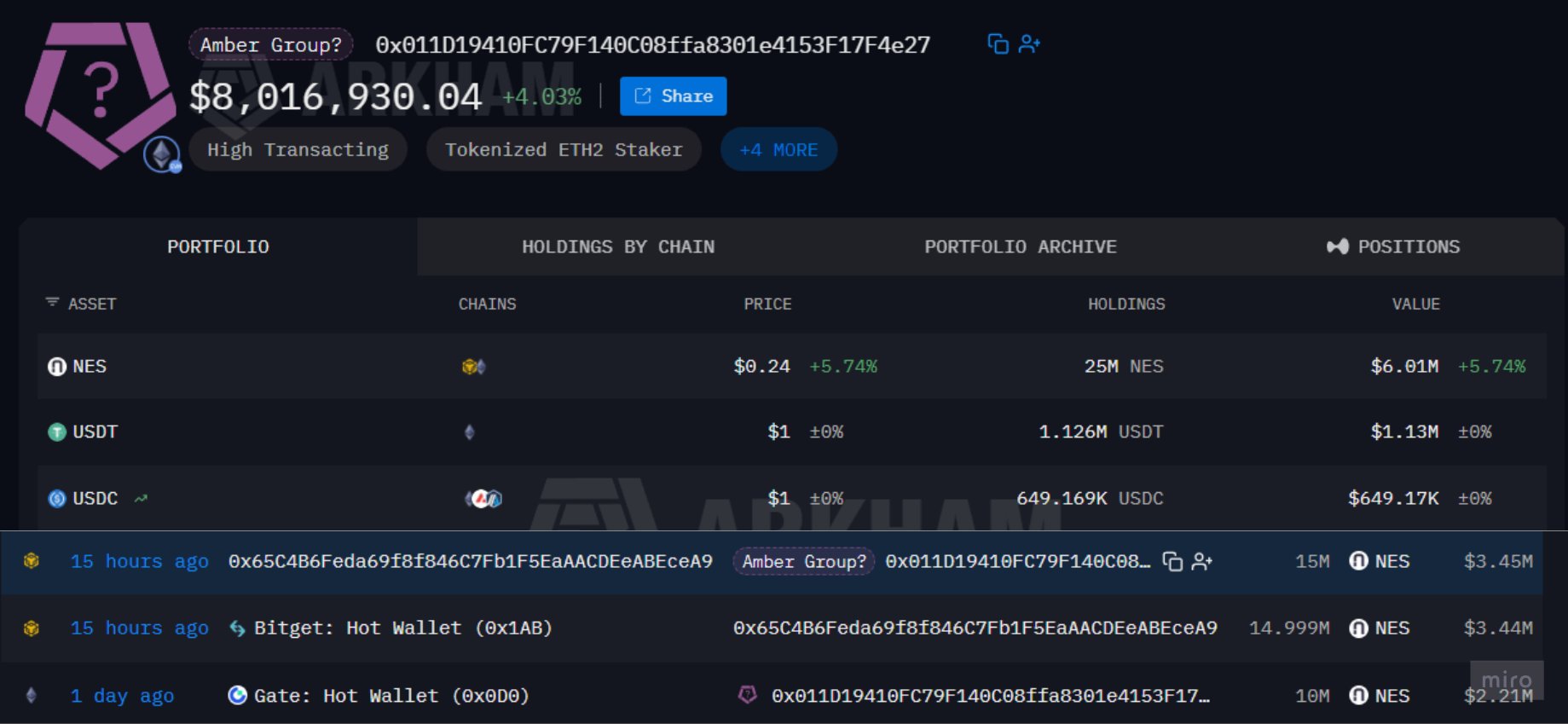Click the $6.01M value in NES row
1568x724 pixels.
pos(1404,367)
